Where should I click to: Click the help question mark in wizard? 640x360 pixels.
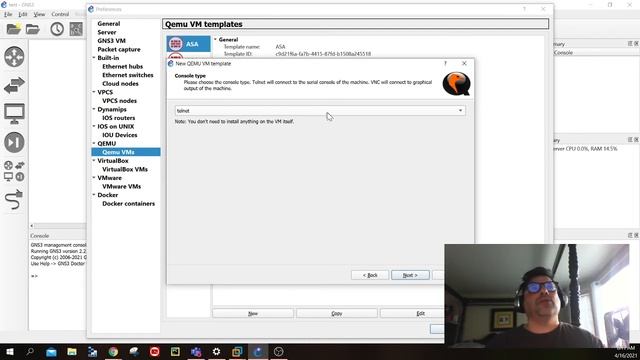(445, 63)
